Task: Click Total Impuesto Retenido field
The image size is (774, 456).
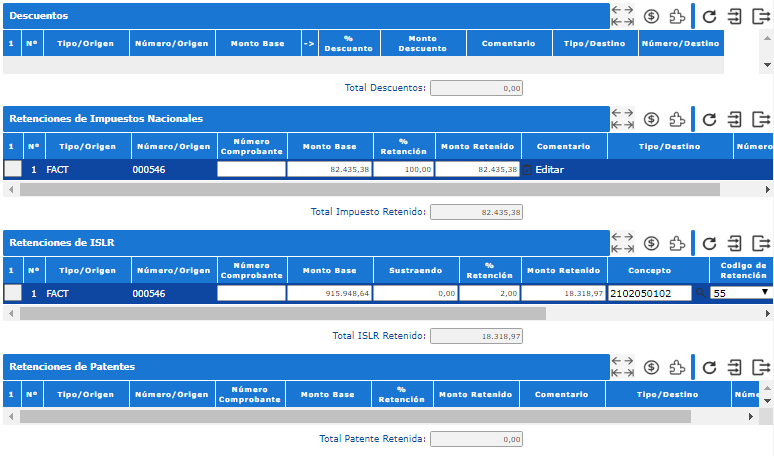Action: [476, 212]
